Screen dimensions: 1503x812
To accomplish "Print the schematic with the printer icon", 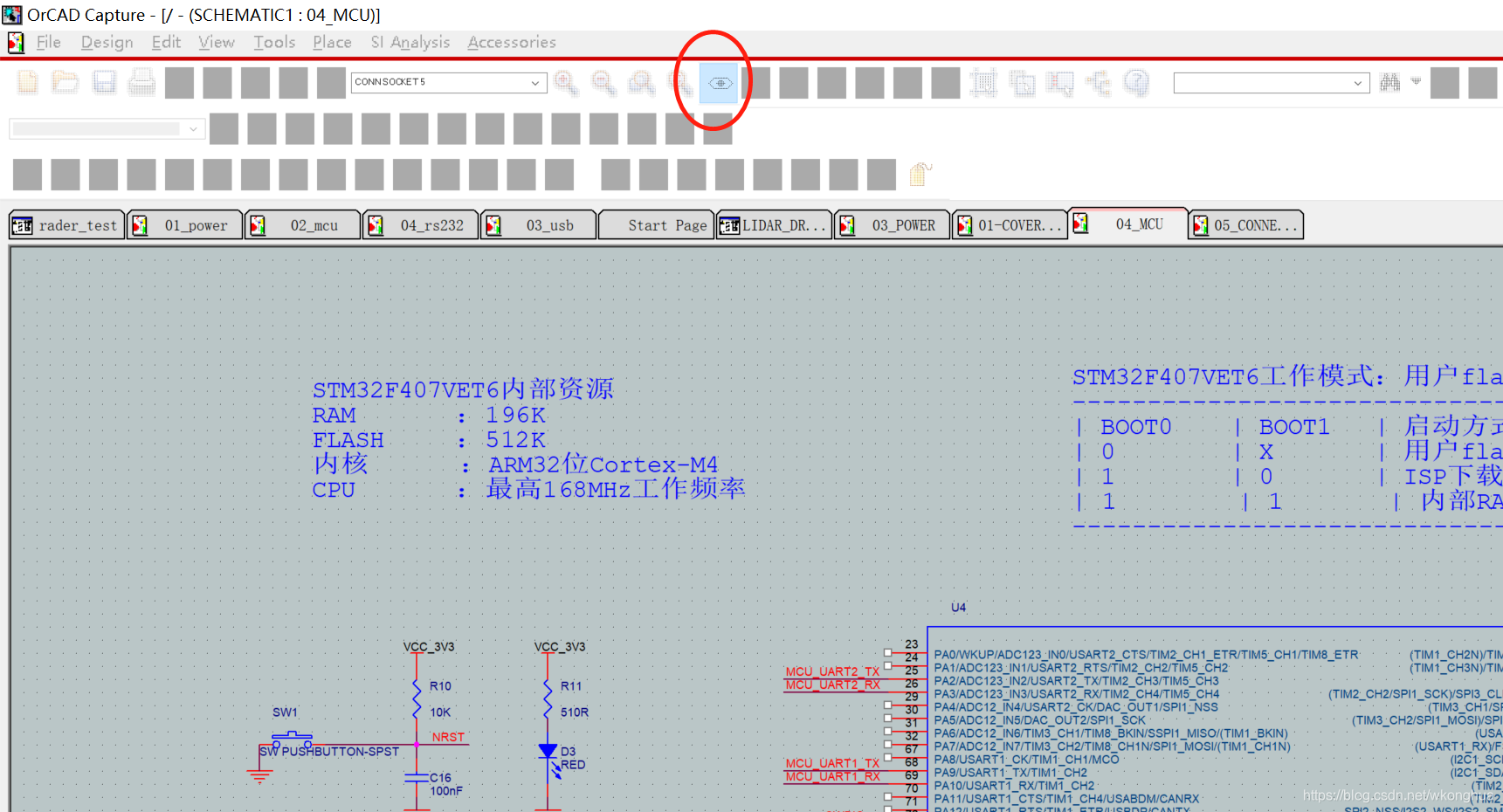I will pyautogui.click(x=141, y=83).
